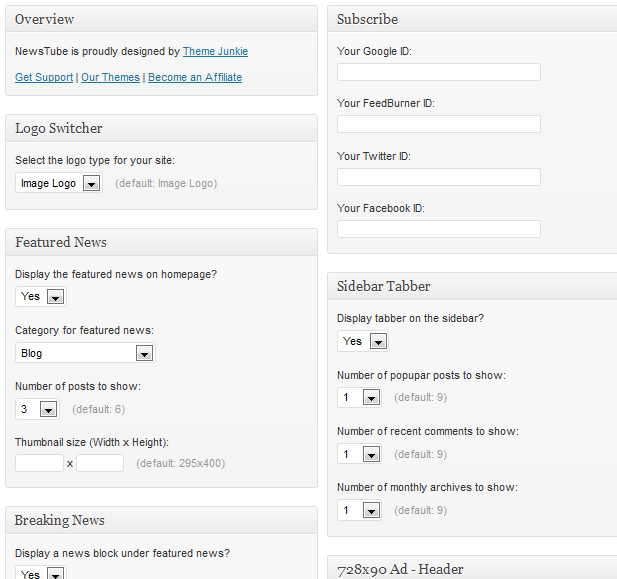617x579 pixels.
Task: Click Become an Affiliate link
Action: point(195,77)
